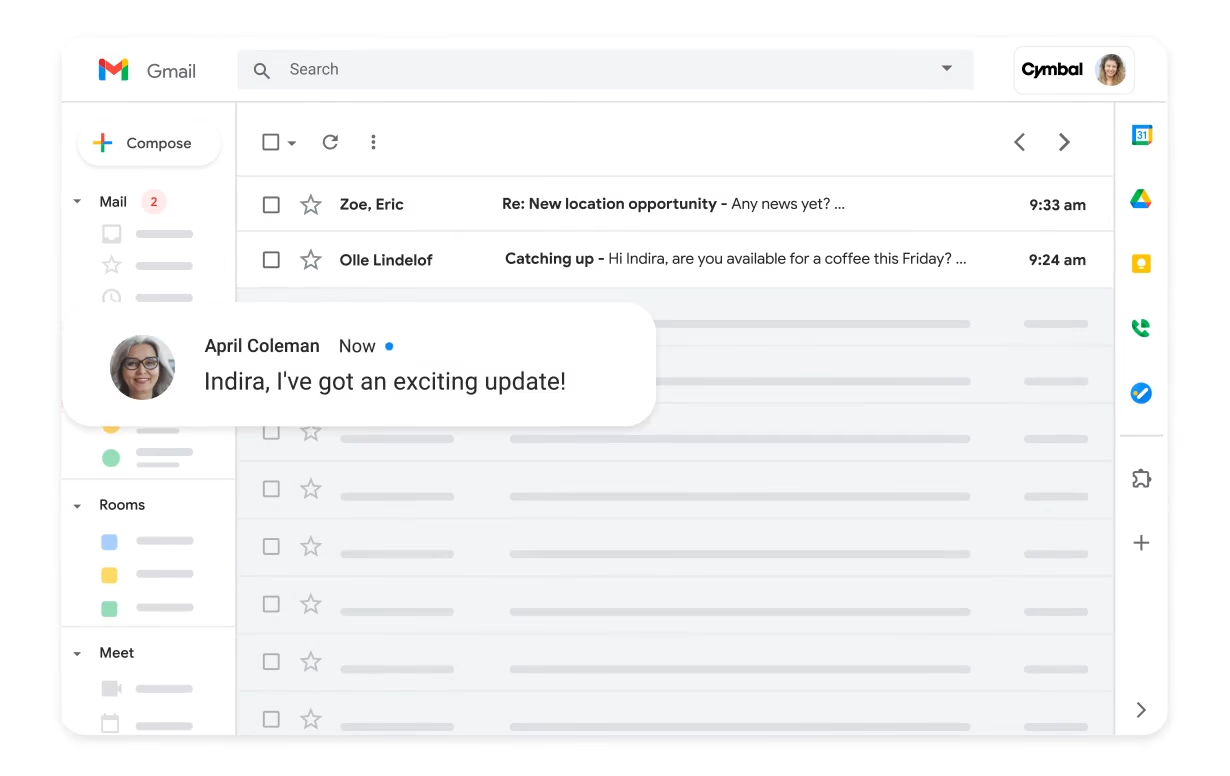Open the add-ons puzzle piece icon
Image resolution: width=1230 pixels, height=776 pixels.
tap(1141, 479)
